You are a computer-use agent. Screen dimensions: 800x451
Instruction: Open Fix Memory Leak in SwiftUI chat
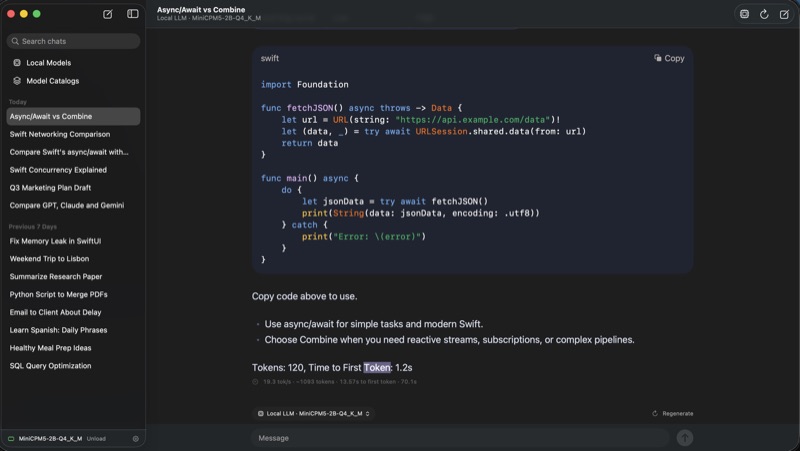click(73, 241)
